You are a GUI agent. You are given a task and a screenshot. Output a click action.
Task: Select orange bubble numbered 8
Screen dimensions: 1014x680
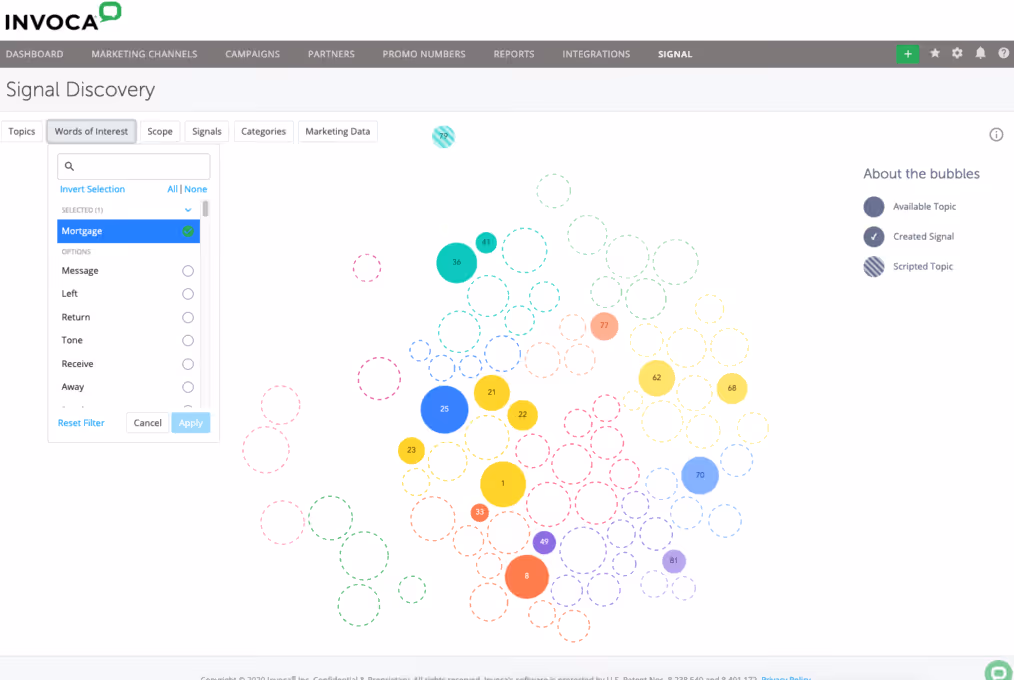(x=526, y=576)
